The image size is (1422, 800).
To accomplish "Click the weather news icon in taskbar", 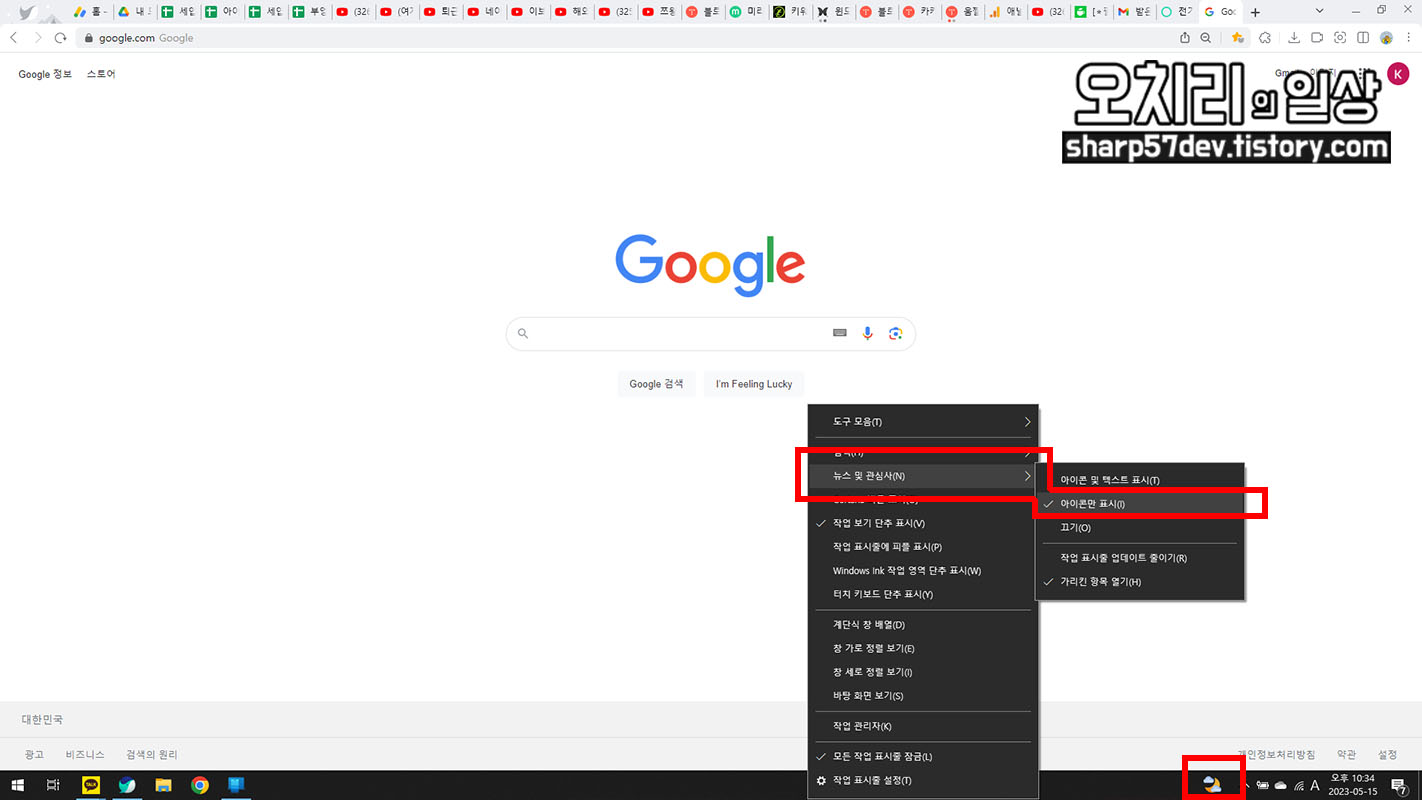I will pyautogui.click(x=1212, y=785).
